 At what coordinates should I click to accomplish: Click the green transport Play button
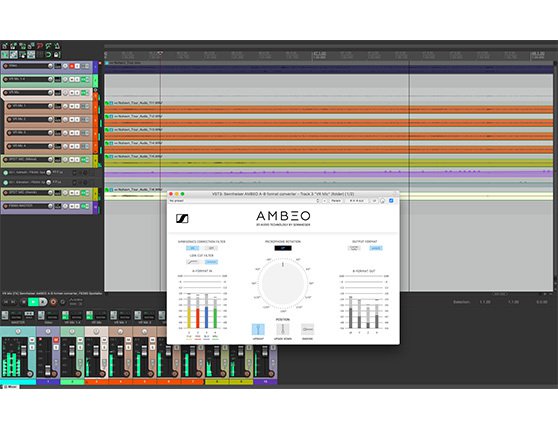coord(33,302)
